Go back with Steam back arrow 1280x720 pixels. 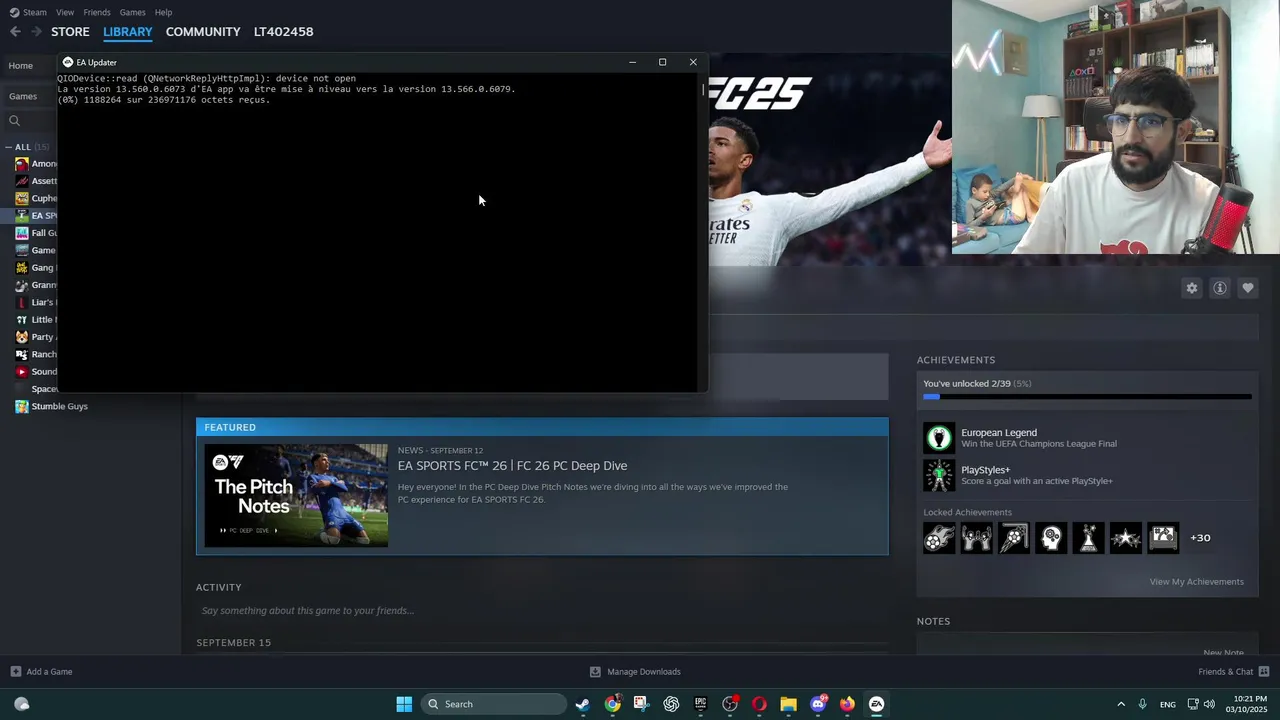(x=15, y=32)
